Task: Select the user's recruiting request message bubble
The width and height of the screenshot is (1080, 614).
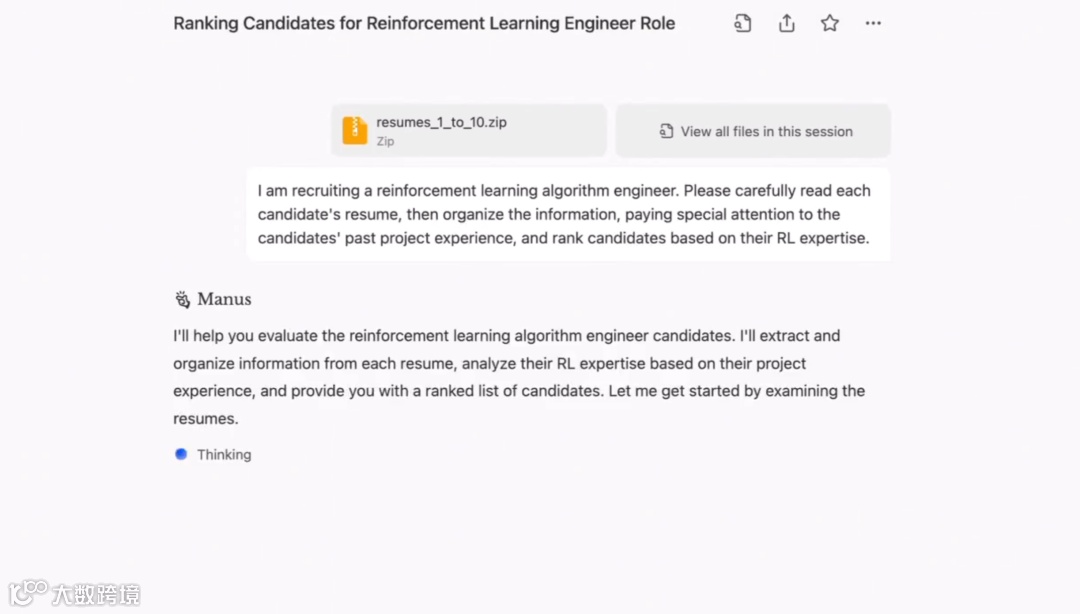Action: (x=567, y=214)
